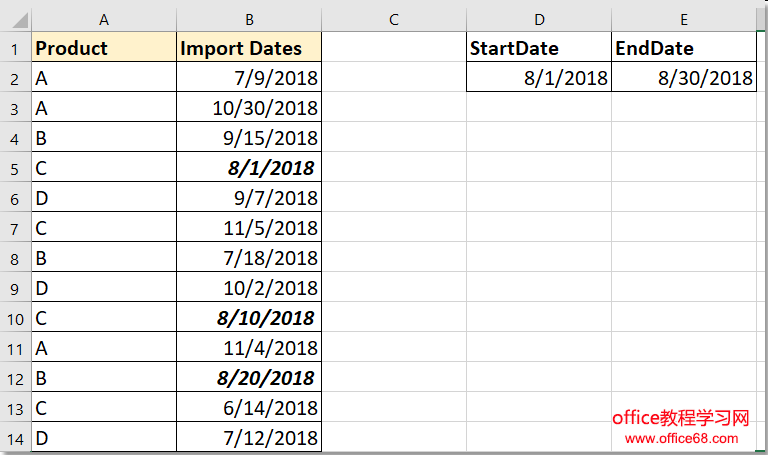768x455 pixels.
Task: Select column A header
Action: tap(104, 19)
